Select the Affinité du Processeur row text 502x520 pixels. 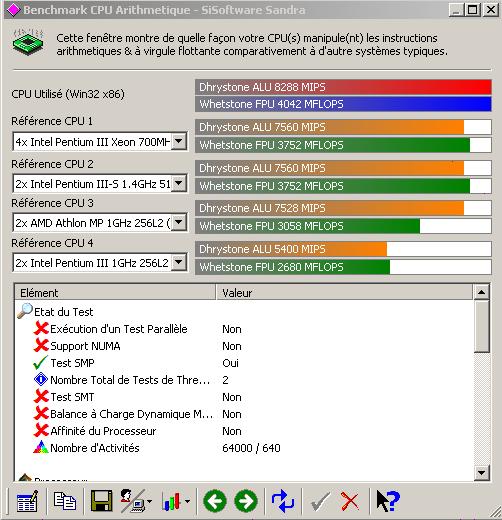pyautogui.click(x=103, y=431)
